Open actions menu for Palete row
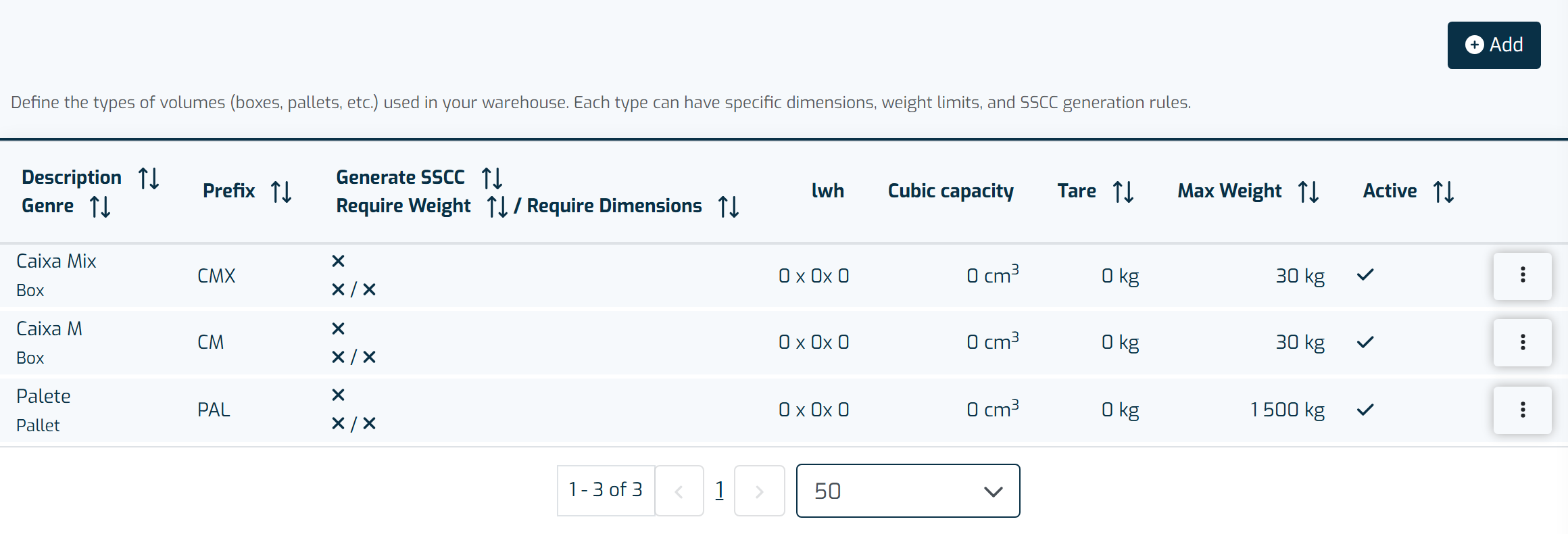The height and width of the screenshot is (534, 1568). coord(1522,410)
